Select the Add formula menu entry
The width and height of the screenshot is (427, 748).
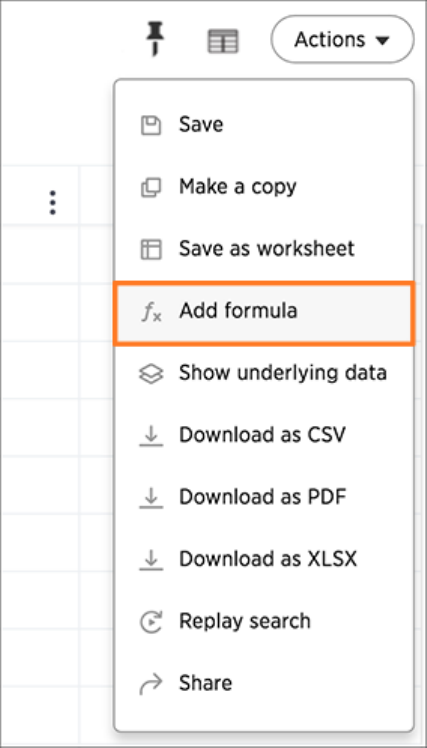[x=264, y=312]
